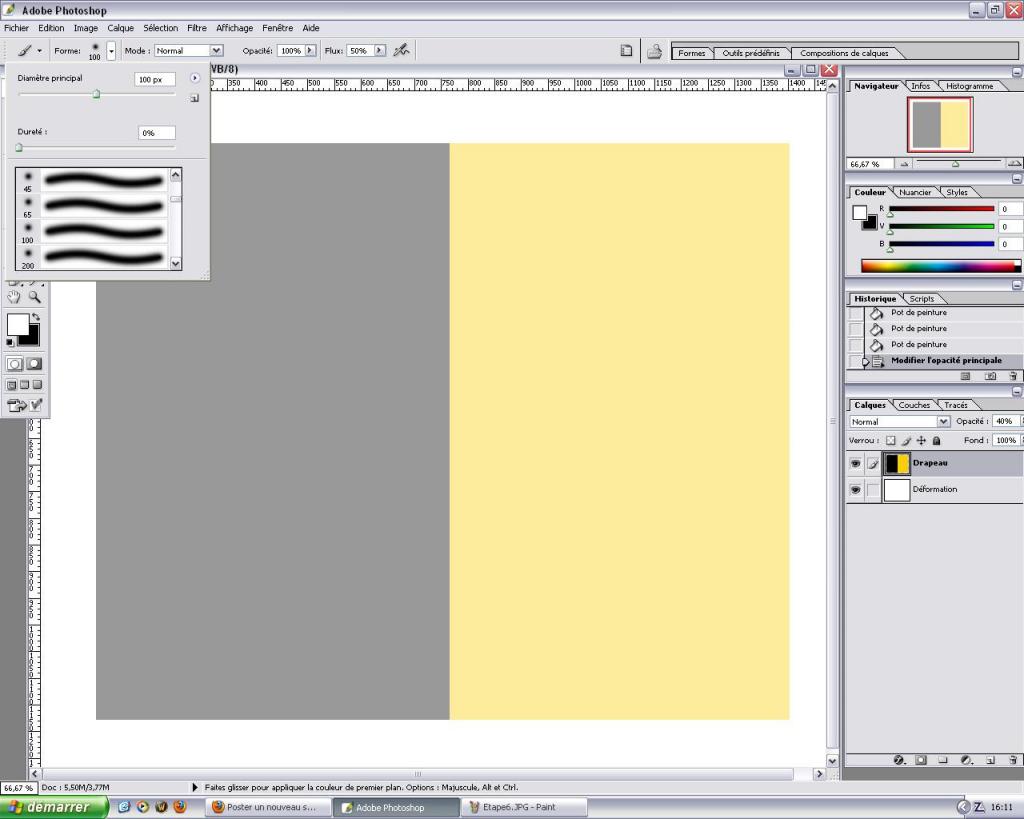1024x819 pixels.
Task: Open the Outils prédéfinis palette well tab
Action: point(750,53)
